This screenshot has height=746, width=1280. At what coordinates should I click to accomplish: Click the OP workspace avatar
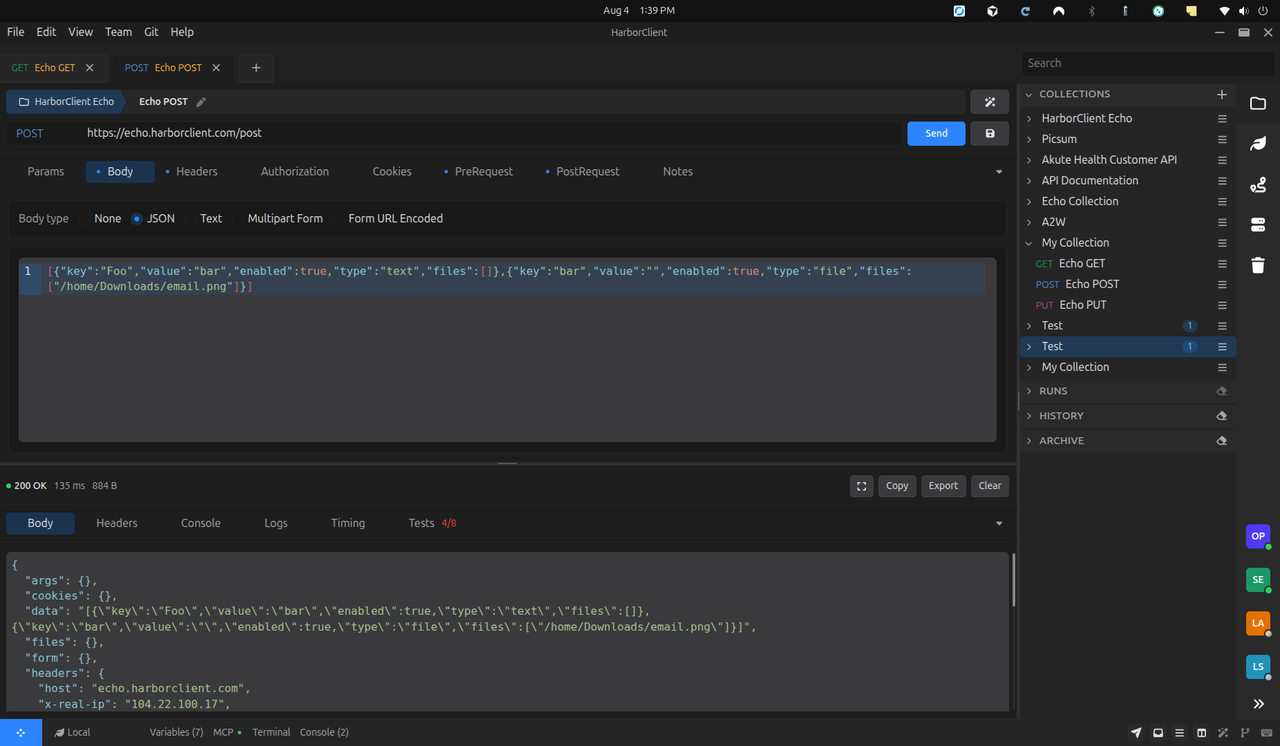[1258, 536]
